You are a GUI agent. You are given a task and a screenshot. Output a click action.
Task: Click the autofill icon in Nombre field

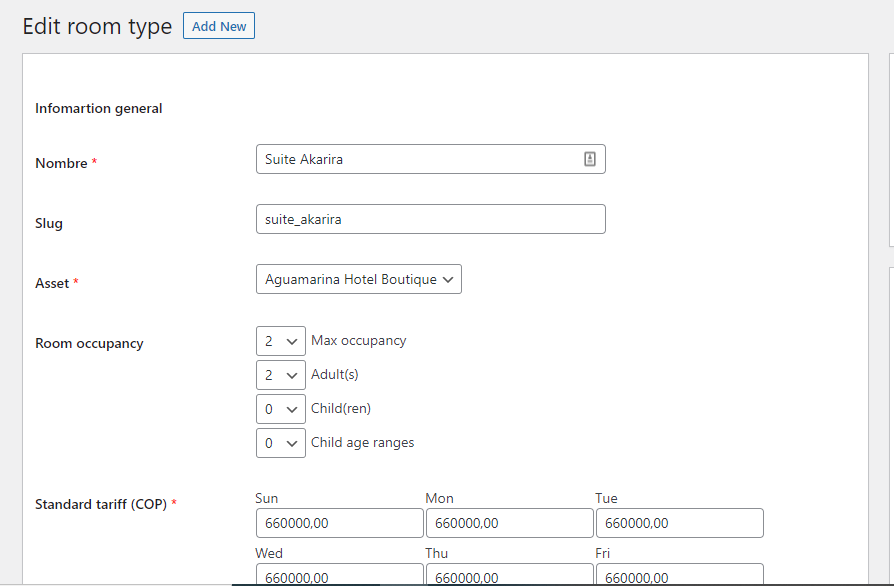(590, 159)
